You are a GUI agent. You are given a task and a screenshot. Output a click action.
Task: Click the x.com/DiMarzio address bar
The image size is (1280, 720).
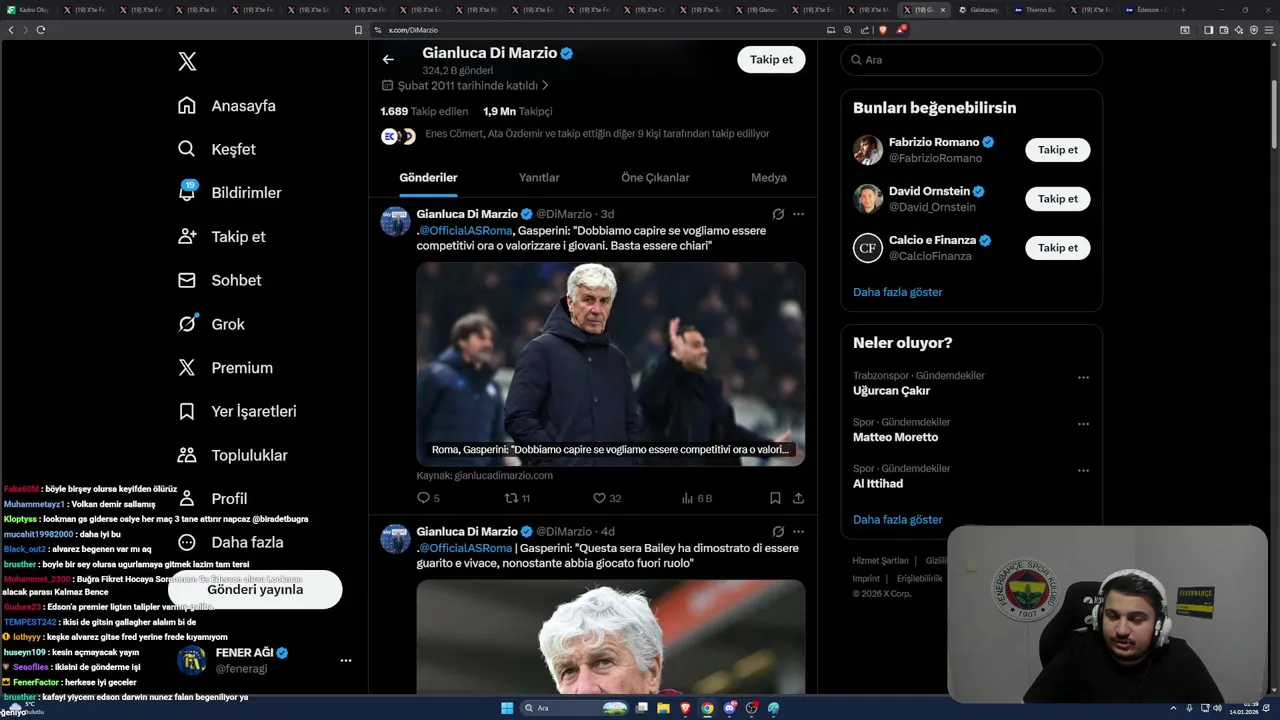(x=413, y=30)
